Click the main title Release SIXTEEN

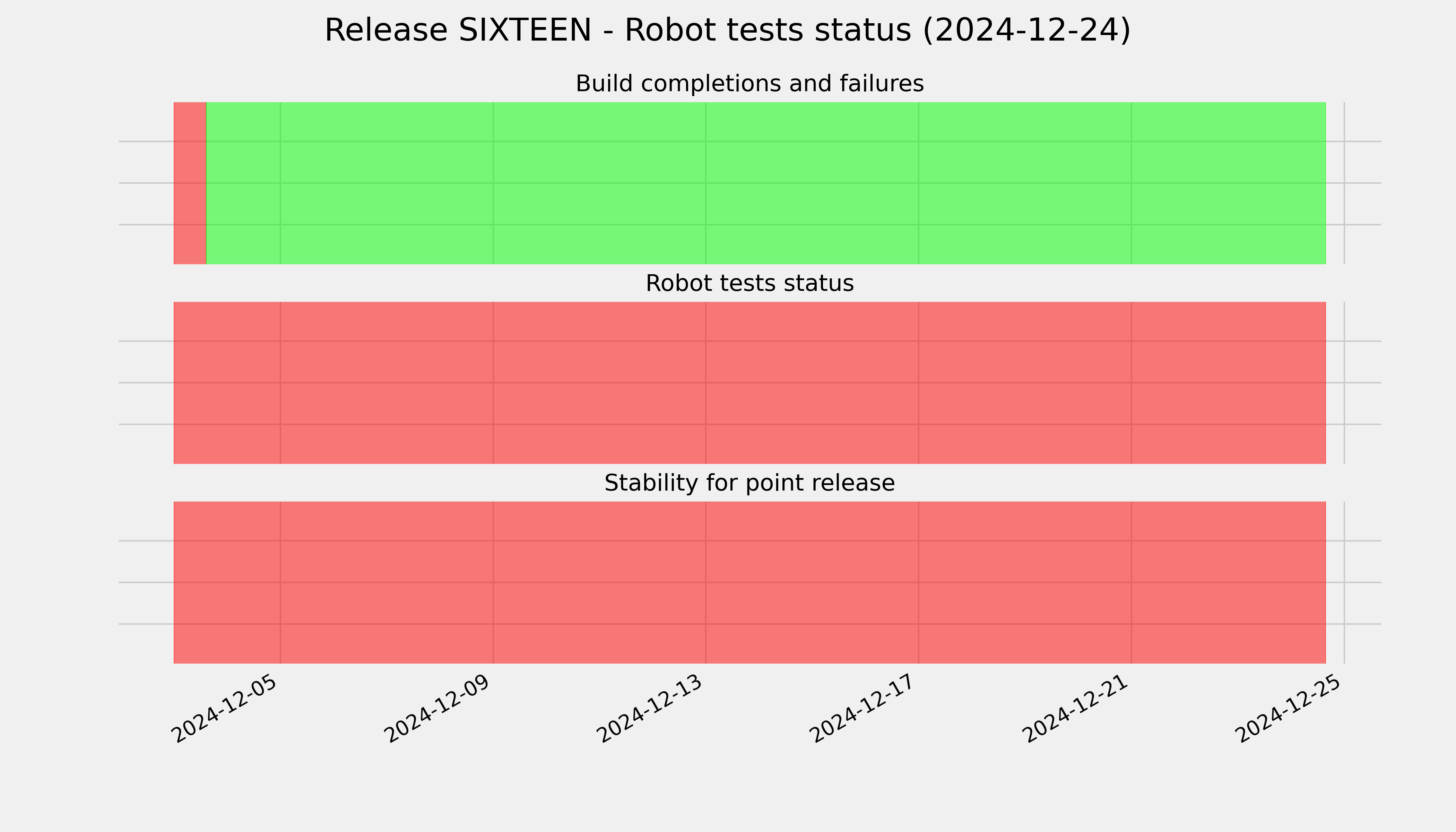727,30
